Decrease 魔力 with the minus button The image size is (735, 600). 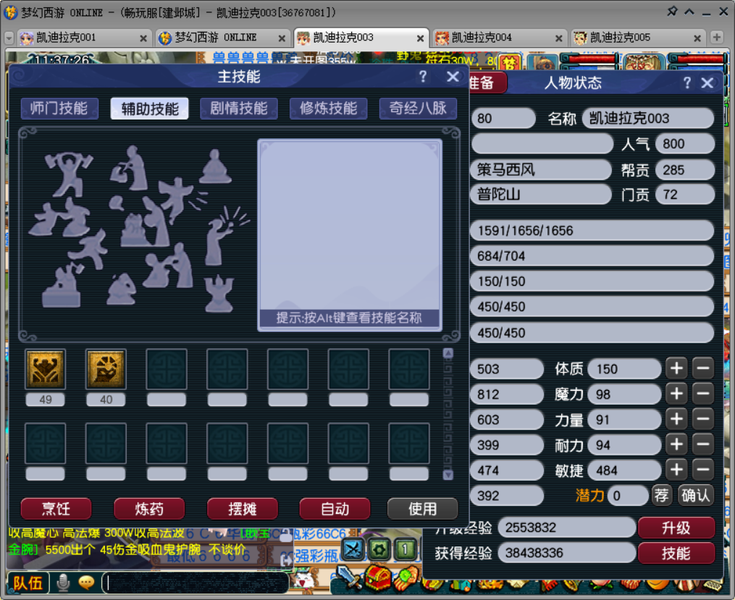(703, 394)
